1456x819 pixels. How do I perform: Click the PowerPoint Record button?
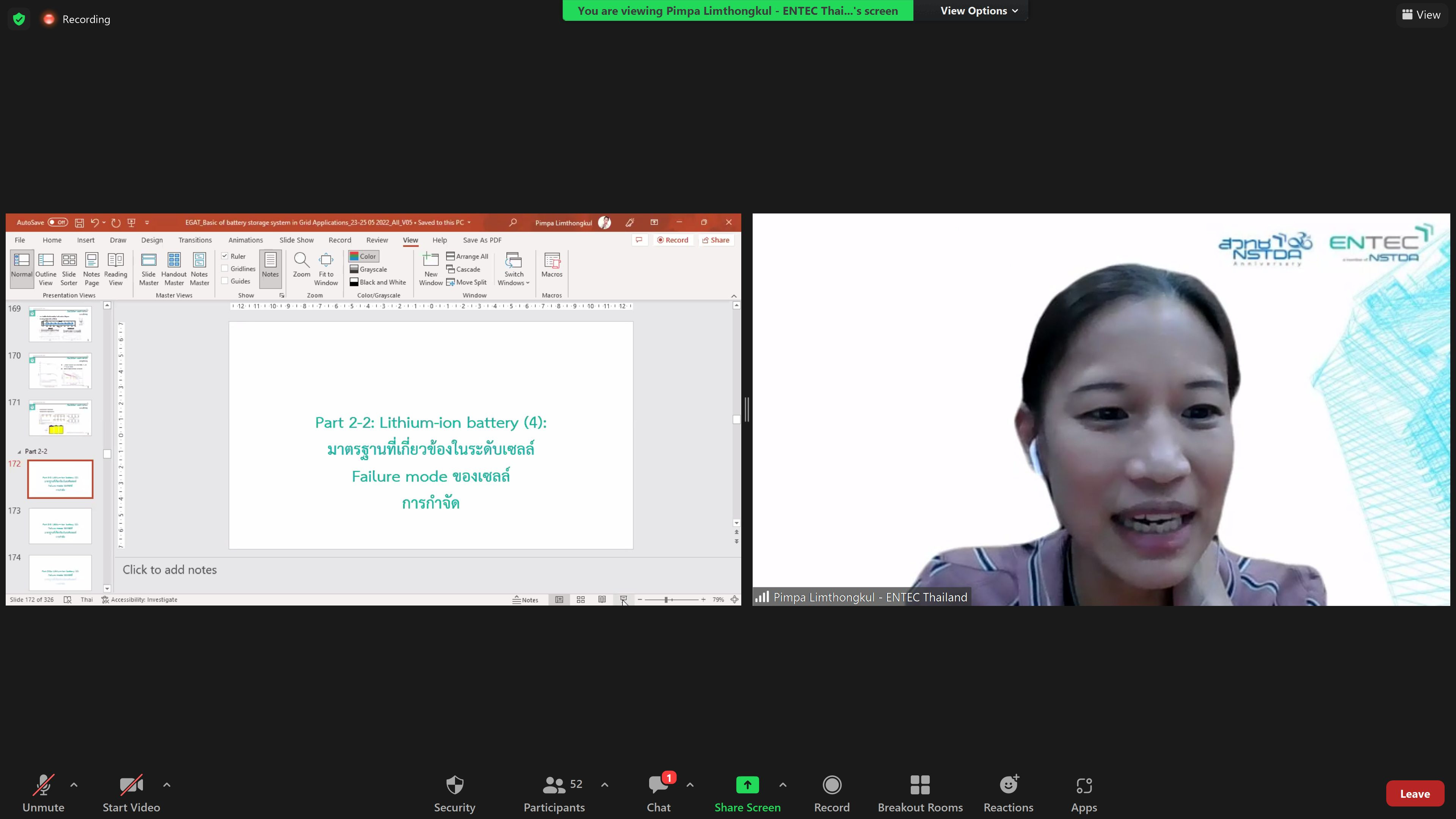point(673,240)
